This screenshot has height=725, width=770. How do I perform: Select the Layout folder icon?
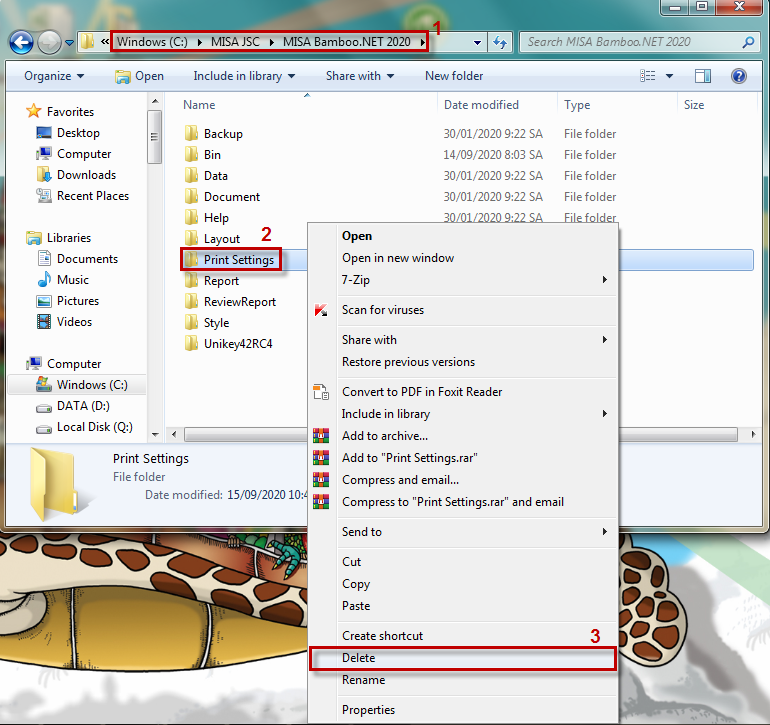[x=192, y=238]
